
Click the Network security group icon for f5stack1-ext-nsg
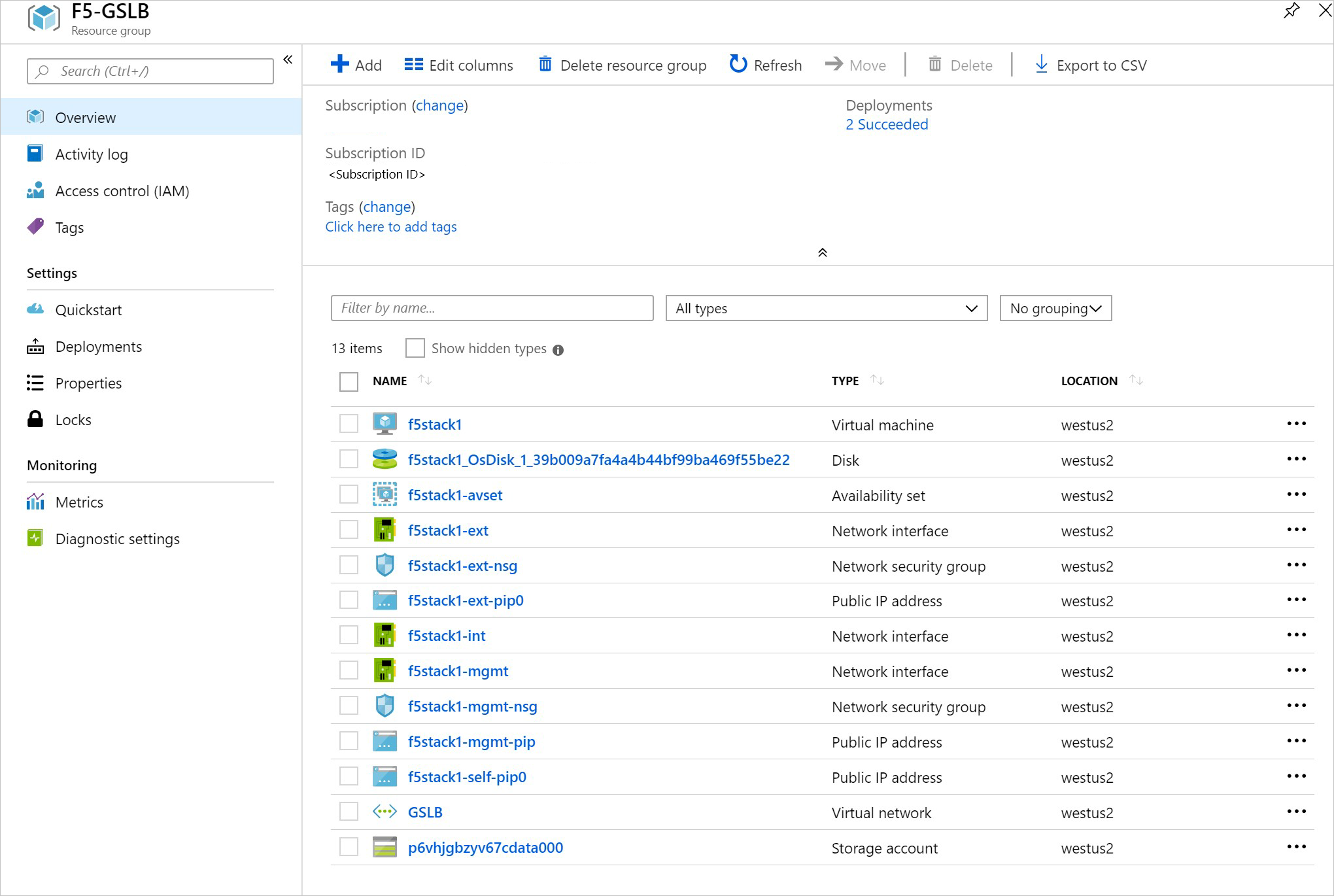tap(385, 565)
